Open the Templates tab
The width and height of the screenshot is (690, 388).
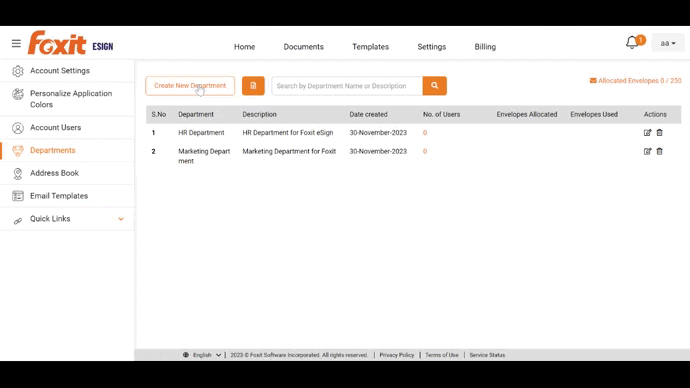point(370,47)
